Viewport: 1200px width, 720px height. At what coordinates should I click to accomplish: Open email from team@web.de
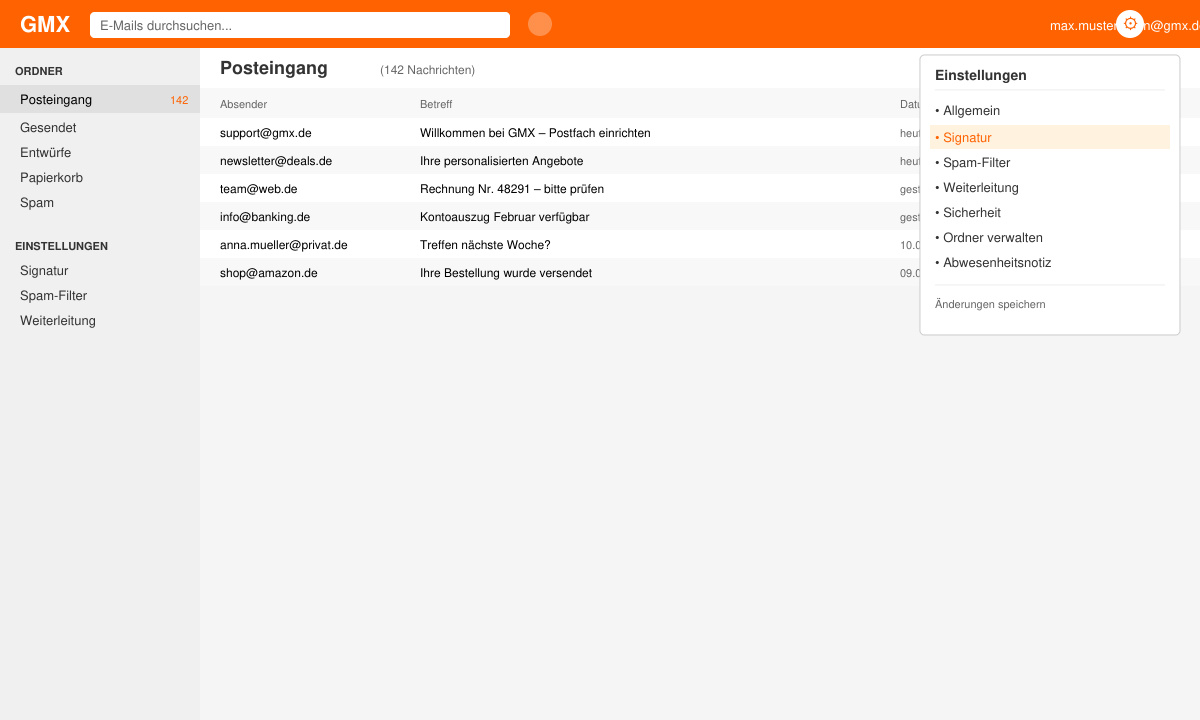pos(259,189)
